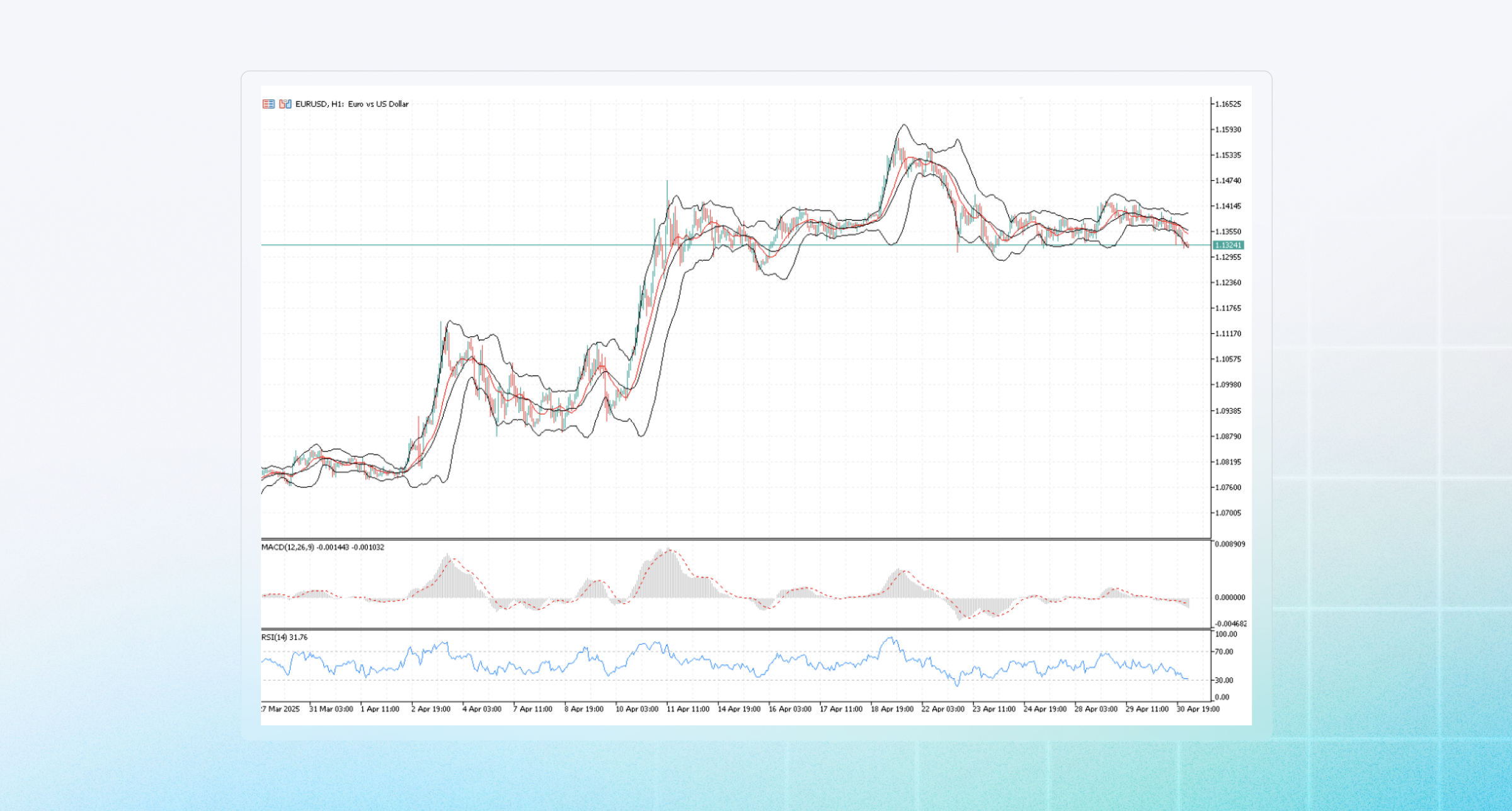Click the MACD 0.008909 scale label
The height and width of the screenshot is (811, 1512).
point(1230,544)
